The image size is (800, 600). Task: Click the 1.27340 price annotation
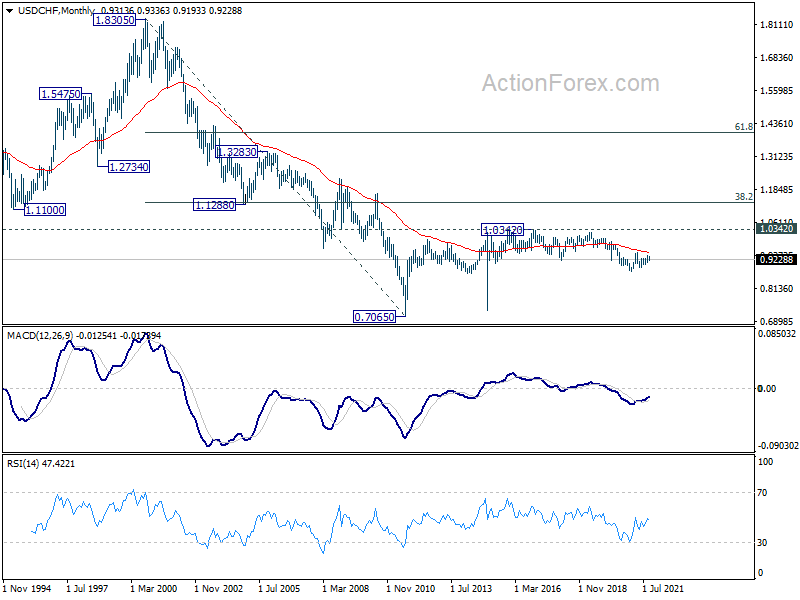129,166
